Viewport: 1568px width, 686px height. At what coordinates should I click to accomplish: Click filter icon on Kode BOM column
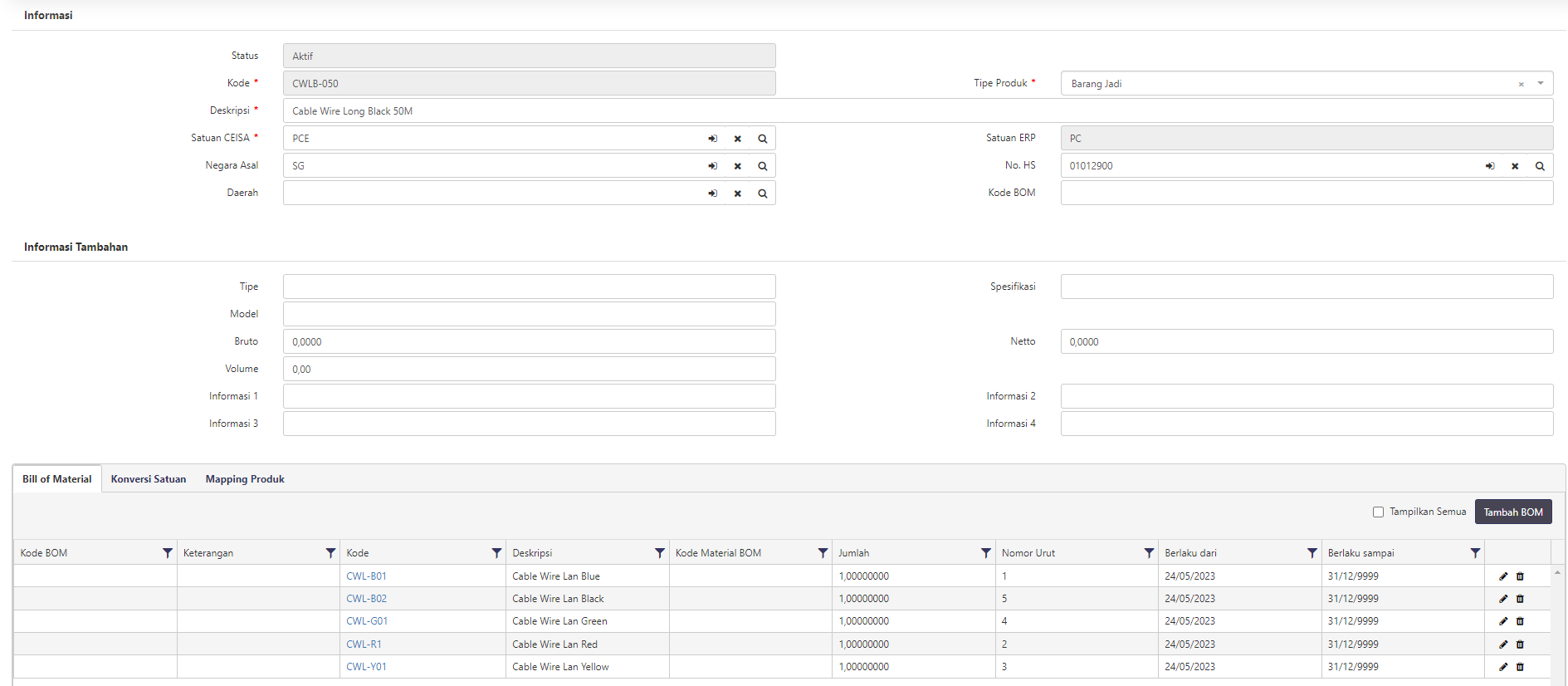pos(168,553)
